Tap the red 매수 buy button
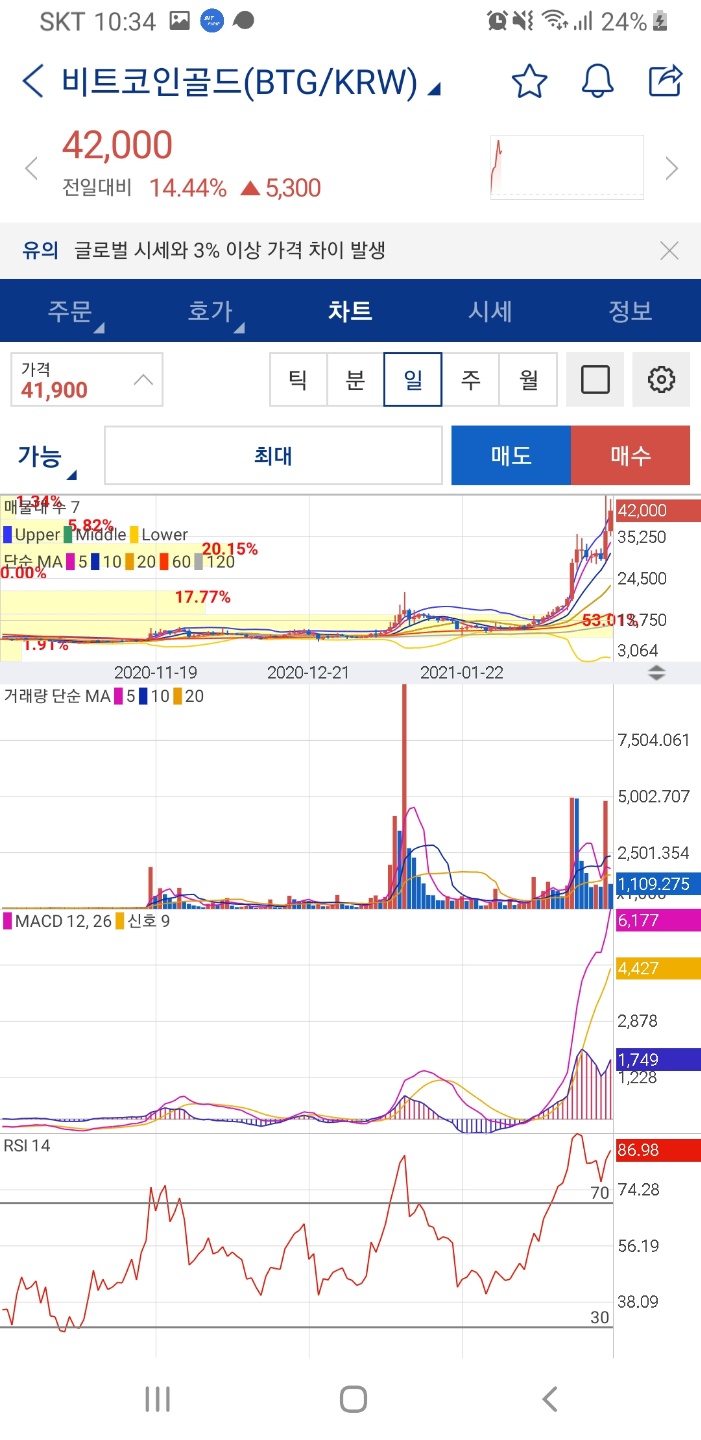The width and height of the screenshot is (701, 1440). point(630,456)
